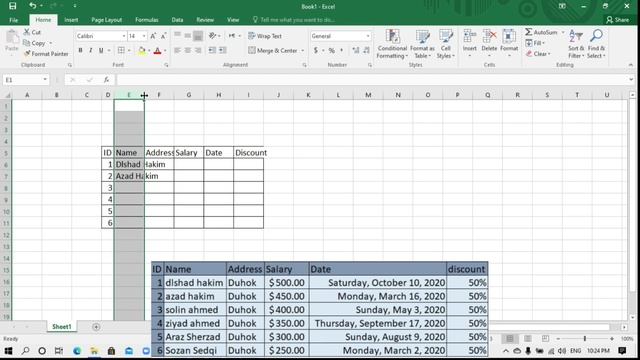Click Tell me what you want to do

point(294,20)
